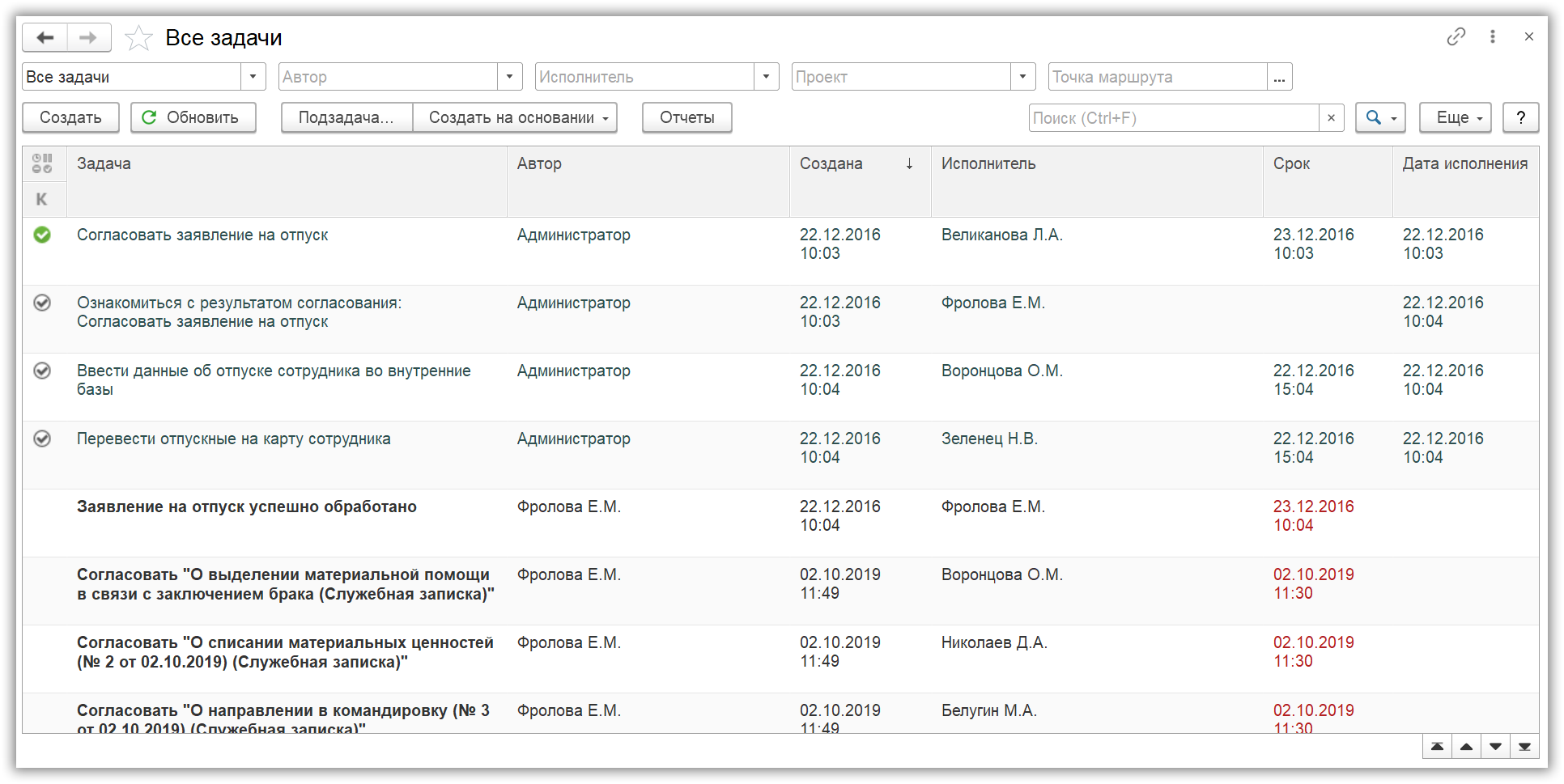Add page to favorites with star icon
Screen dimensions: 1564x784
click(138, 38)
